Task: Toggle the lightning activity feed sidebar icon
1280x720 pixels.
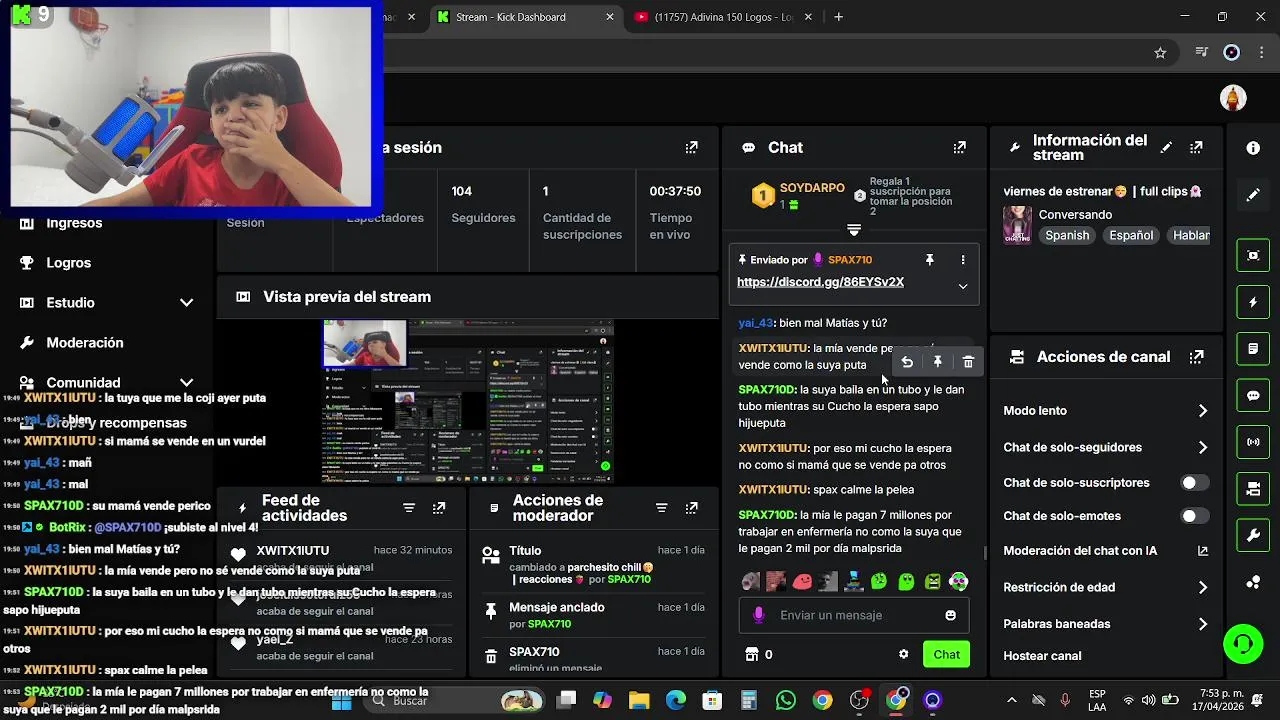Action: (x=1253, y=302)
